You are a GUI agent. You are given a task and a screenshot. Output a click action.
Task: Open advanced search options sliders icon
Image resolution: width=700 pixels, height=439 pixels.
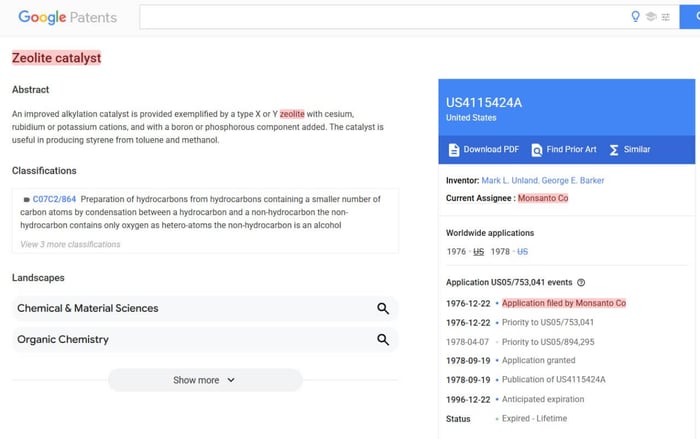click(x=666, y=17)
